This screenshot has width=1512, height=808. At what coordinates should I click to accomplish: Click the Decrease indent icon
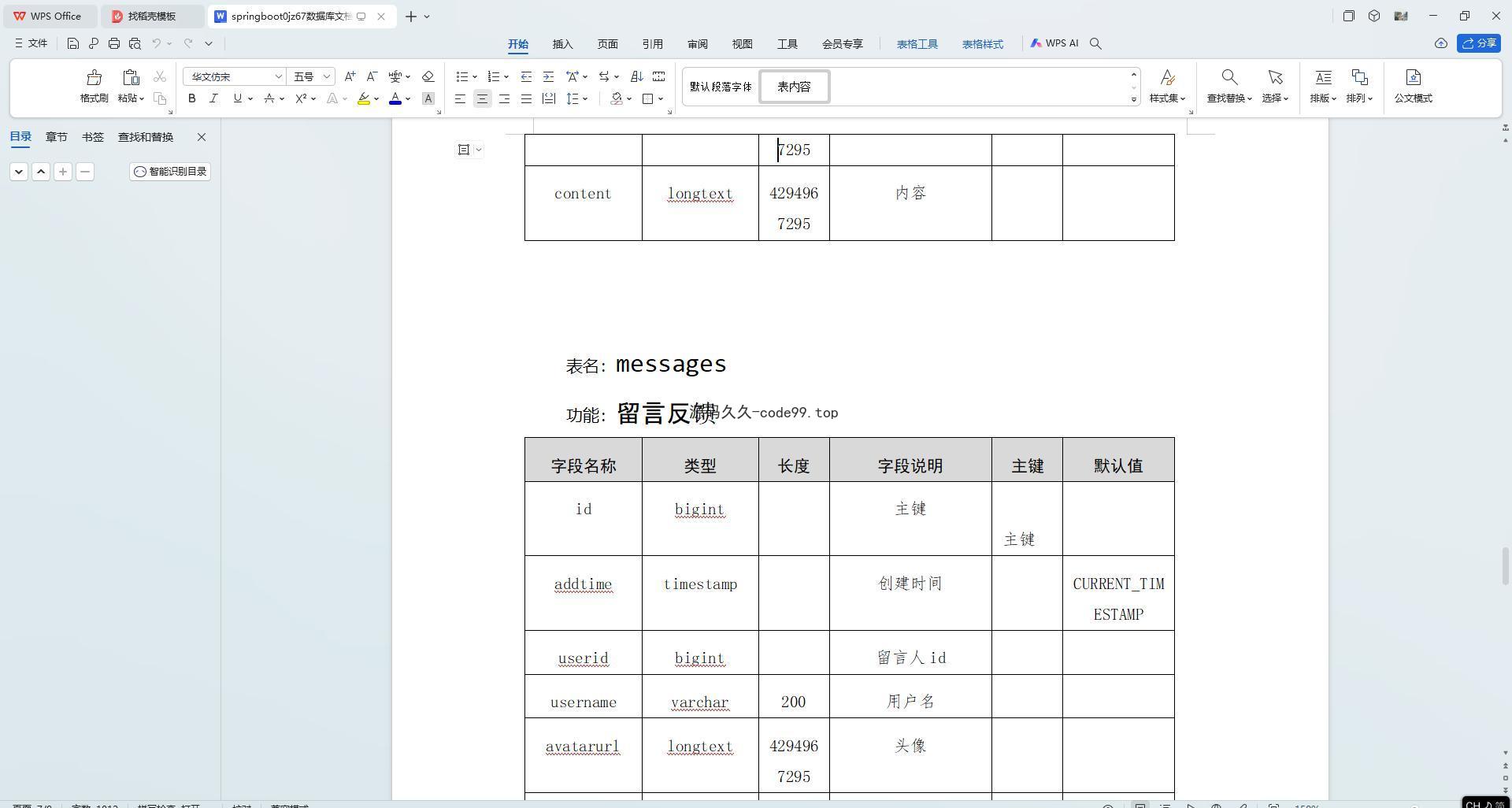(x=526, y=76)
